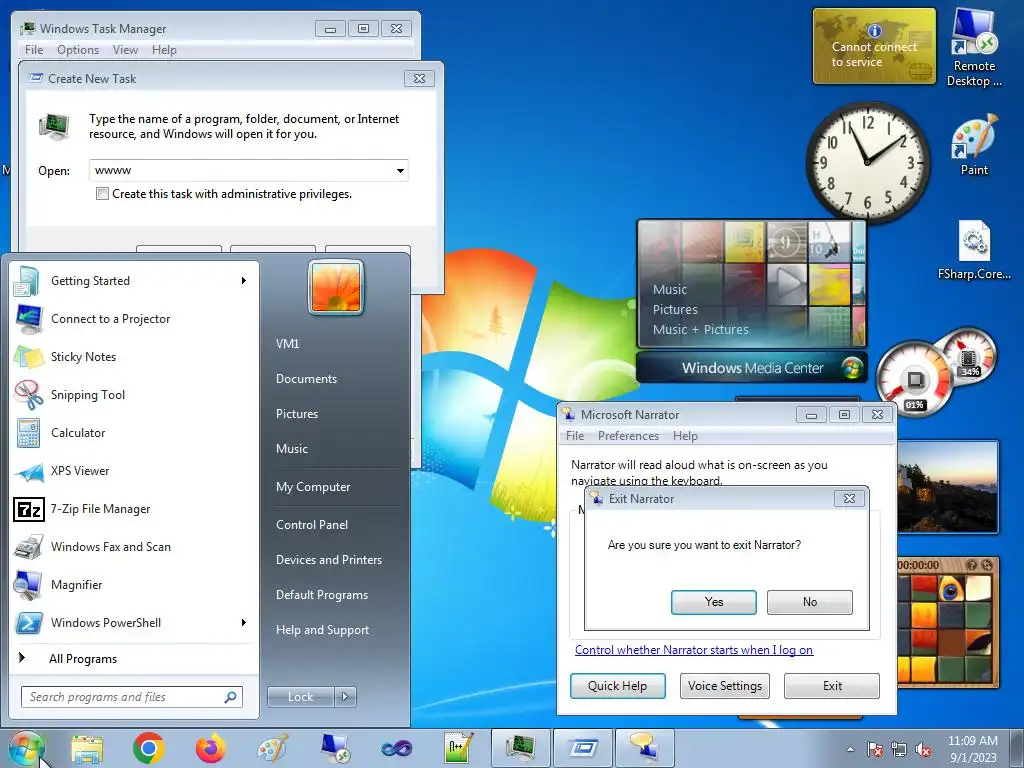Choose No in Exit Narrator dialog
The image size is (1024, 768).
[x=810, y=602]
